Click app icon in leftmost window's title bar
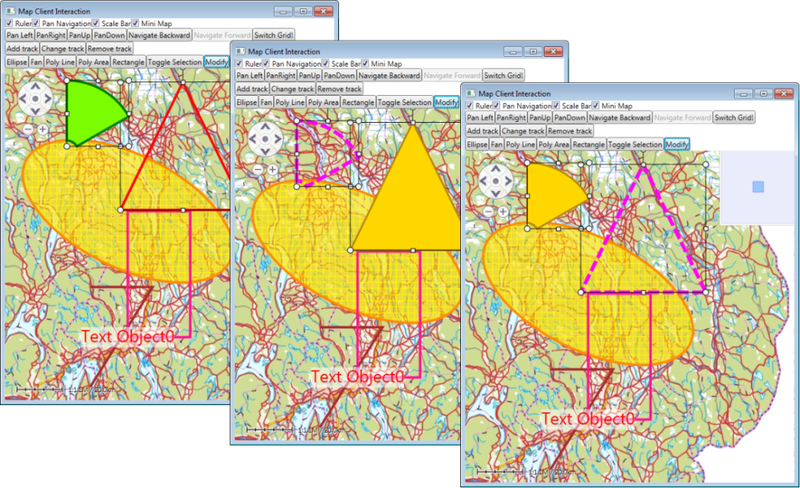Image resolution: width=800 pixels, height=488 pixels. pyautogui.click(x=10, y=11)
